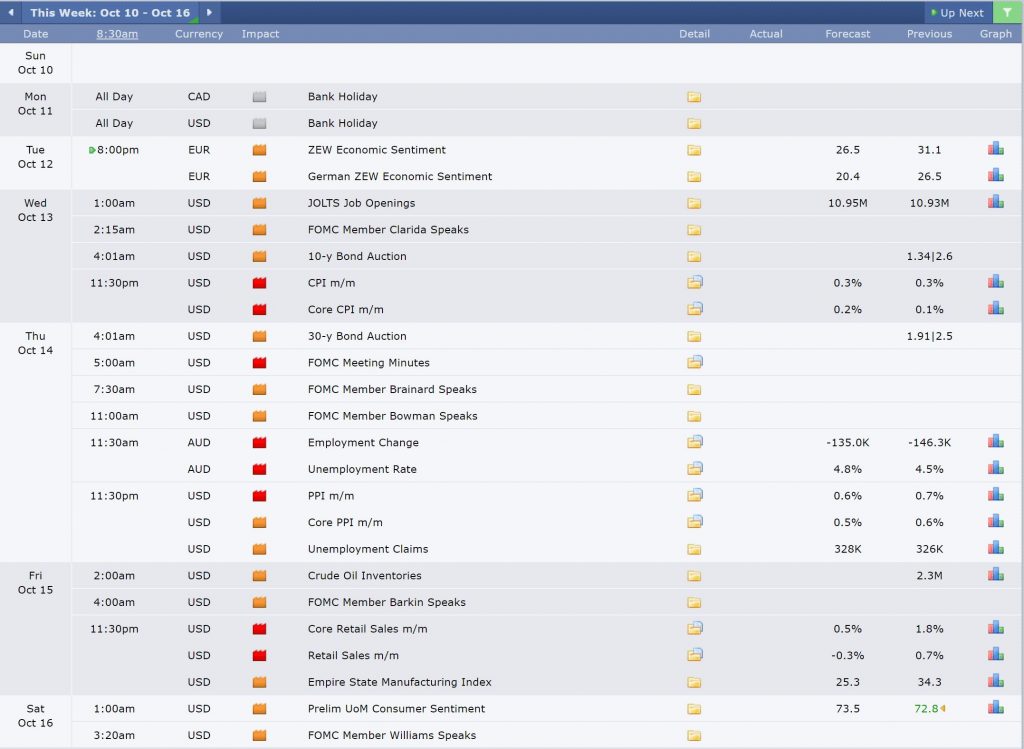
Task: Click orange impact icon for JOLTS Job Openings
Action: click(x=259, y=203)
